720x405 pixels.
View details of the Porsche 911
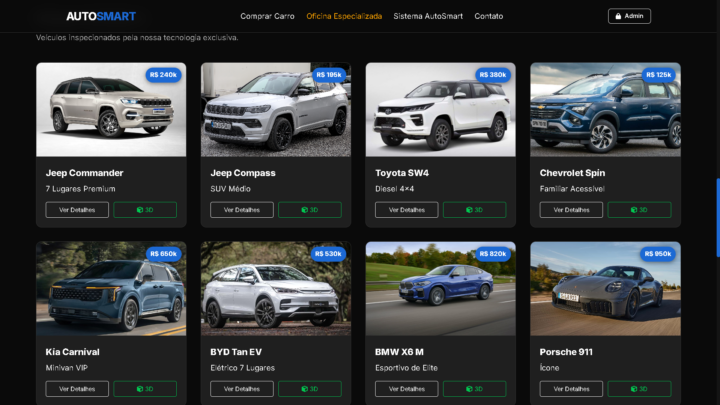571,389
